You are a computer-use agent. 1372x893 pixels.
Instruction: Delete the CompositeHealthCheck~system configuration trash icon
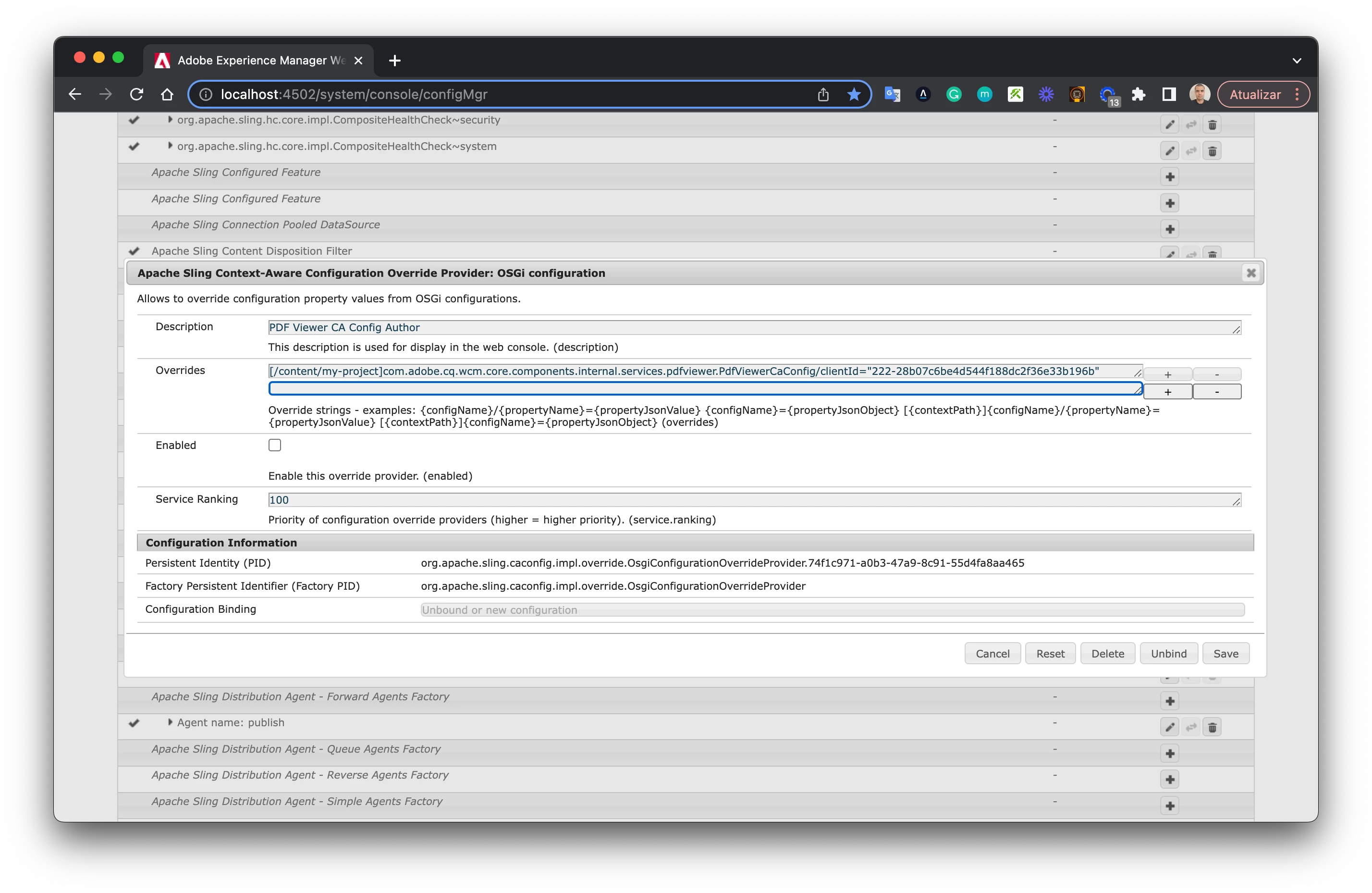pyautogui.click(x=1212, y=151)
